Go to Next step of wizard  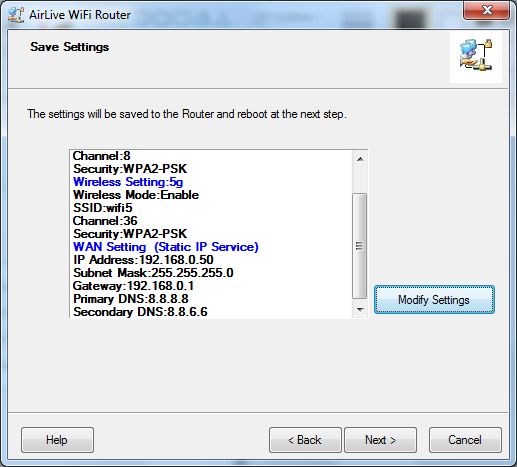coord(380,440)
